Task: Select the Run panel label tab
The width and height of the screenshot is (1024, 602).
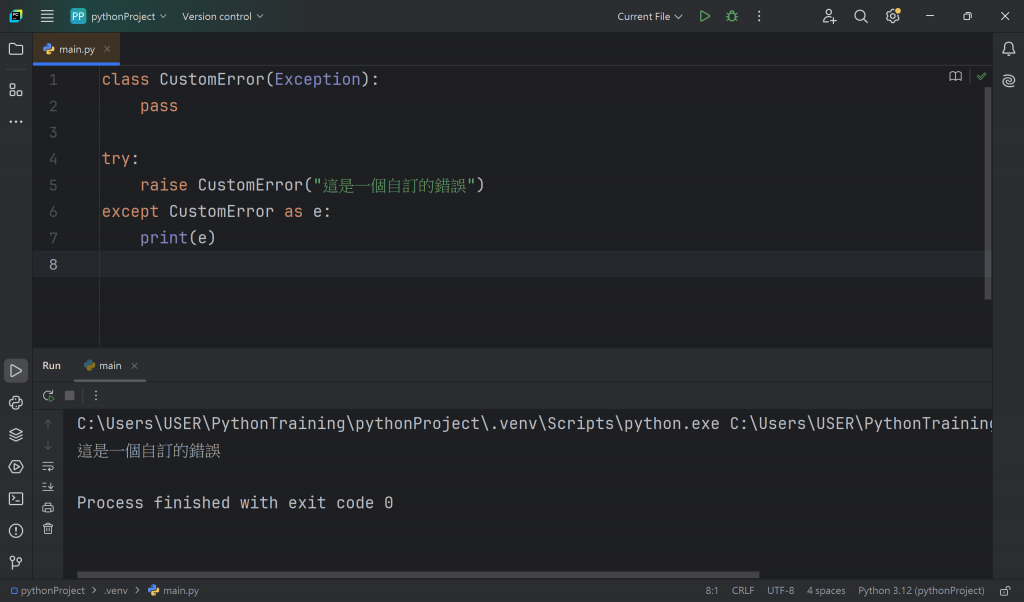Action: click(52, 366)
